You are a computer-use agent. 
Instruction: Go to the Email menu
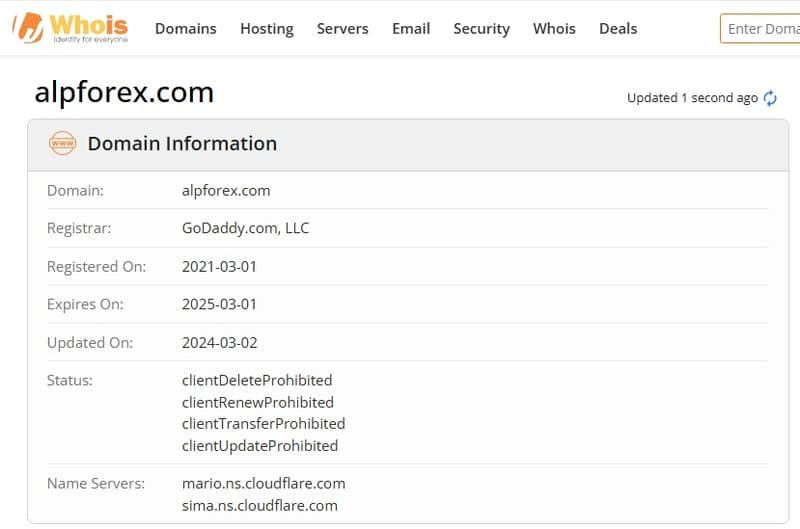[411, 28]
